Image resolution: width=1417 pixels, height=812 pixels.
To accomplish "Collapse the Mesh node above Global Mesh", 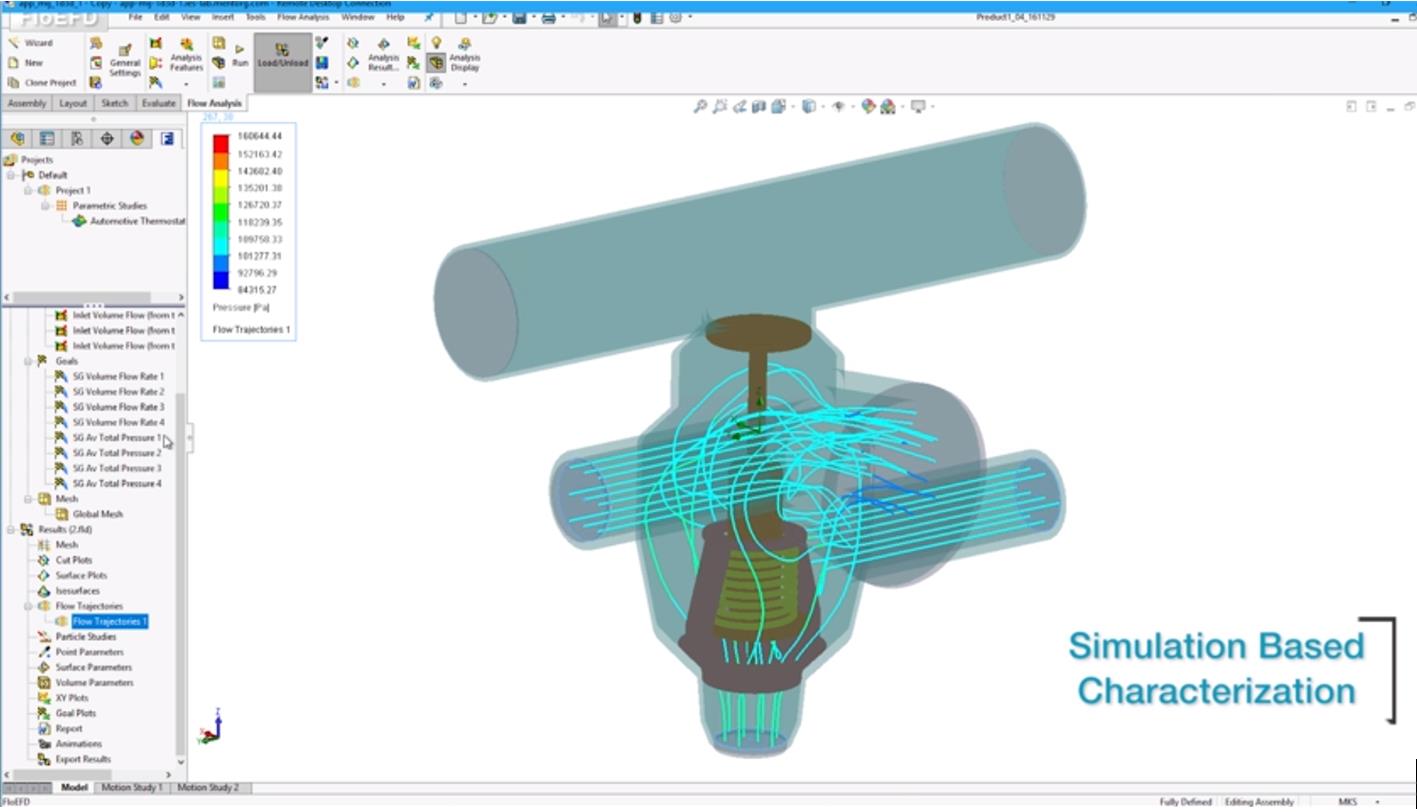I will (29, 498).
